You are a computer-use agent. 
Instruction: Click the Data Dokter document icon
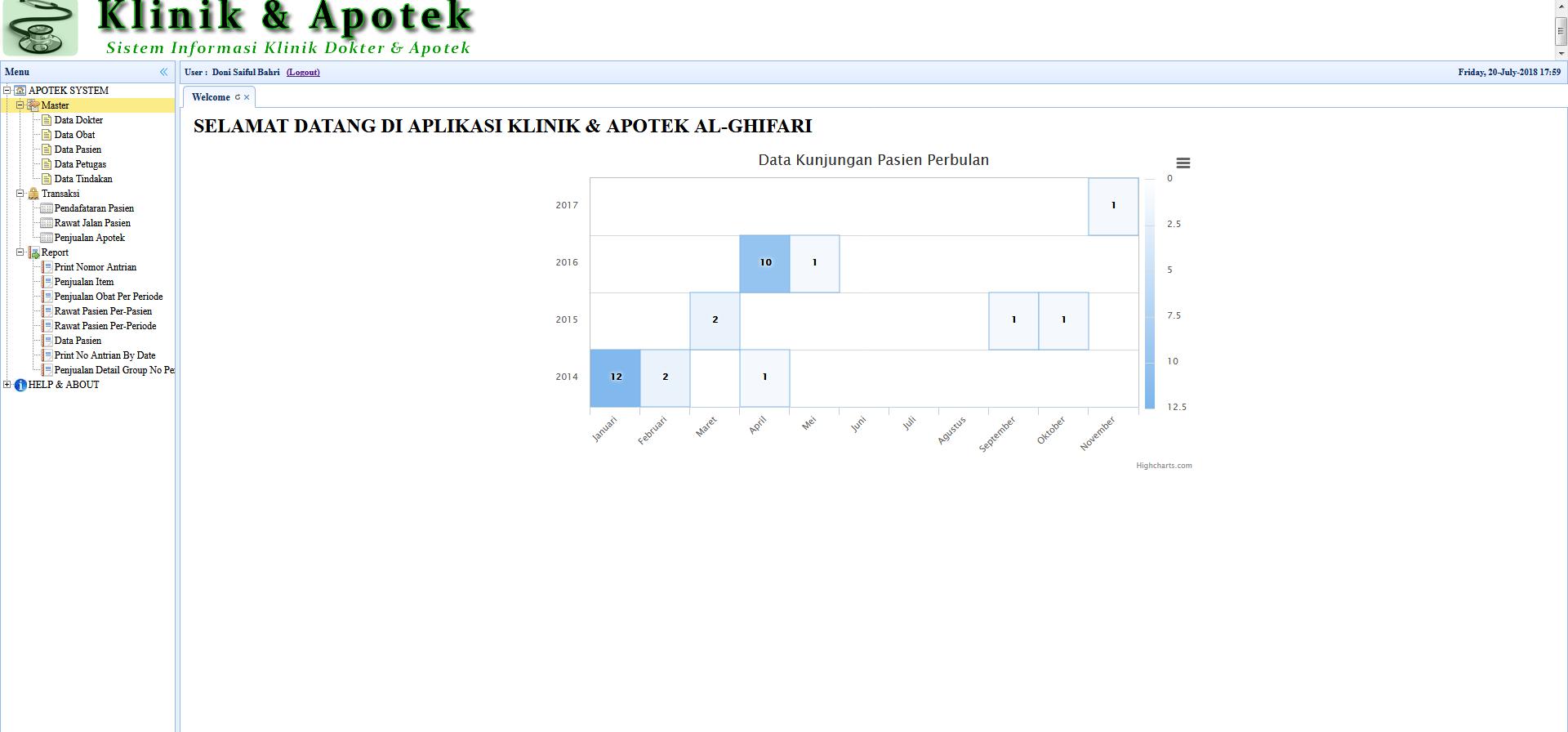point(47,120)
